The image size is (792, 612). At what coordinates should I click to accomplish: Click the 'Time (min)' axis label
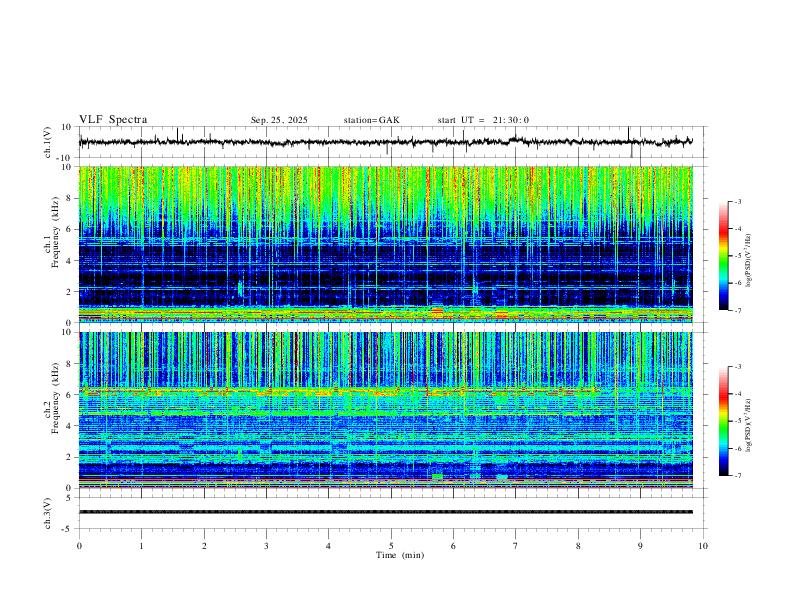tap(400, 555)
